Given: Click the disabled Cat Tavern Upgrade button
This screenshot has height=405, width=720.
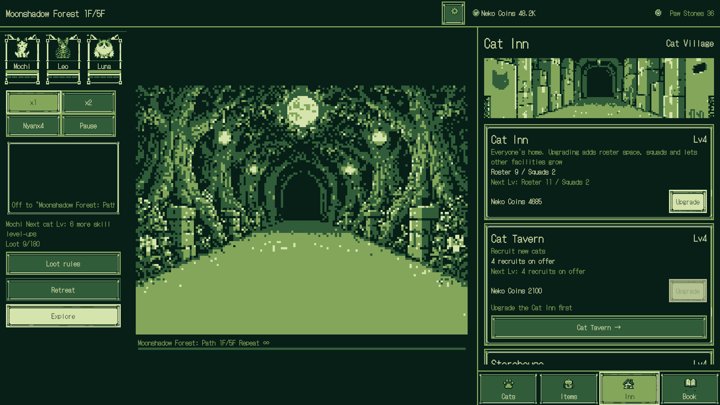Looking at the screenshot, I should pyautogui.click(x=687, y=291).
